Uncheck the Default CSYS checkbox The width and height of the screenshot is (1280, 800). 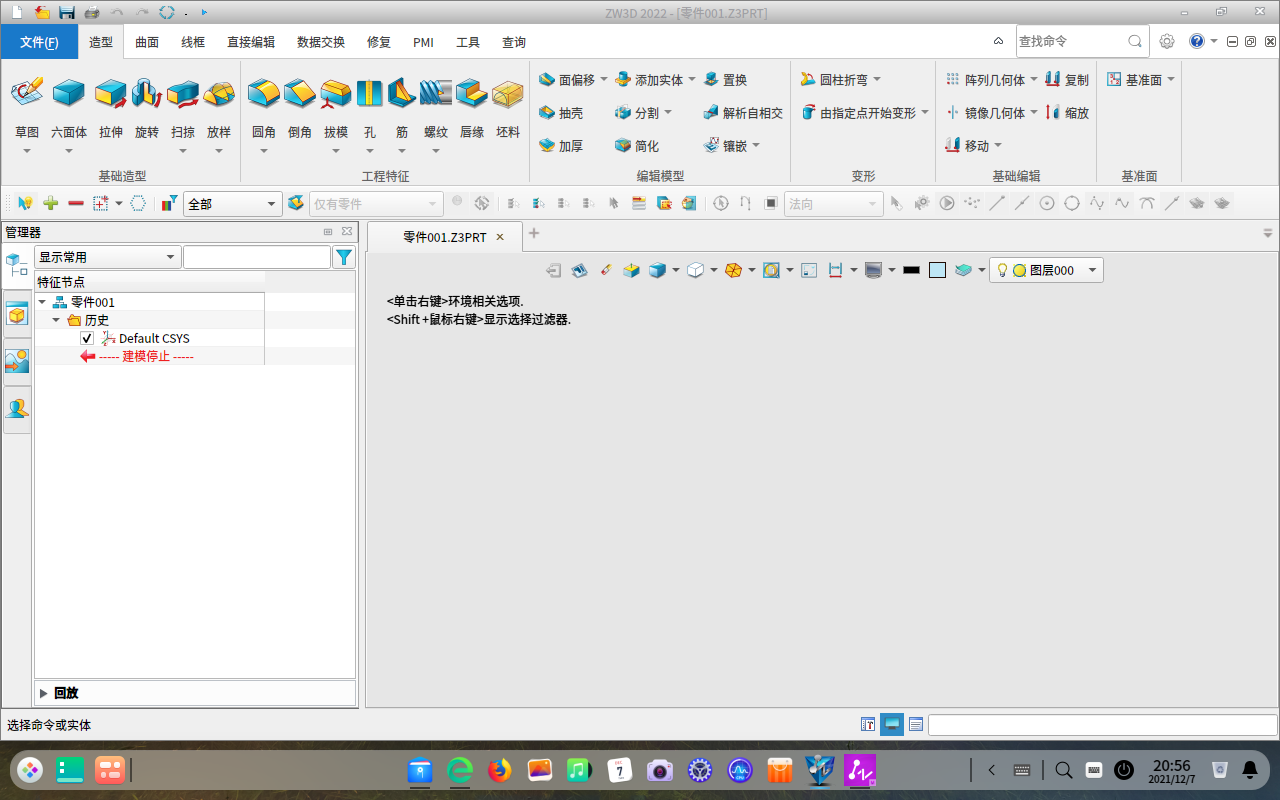[x=87, y=338]
